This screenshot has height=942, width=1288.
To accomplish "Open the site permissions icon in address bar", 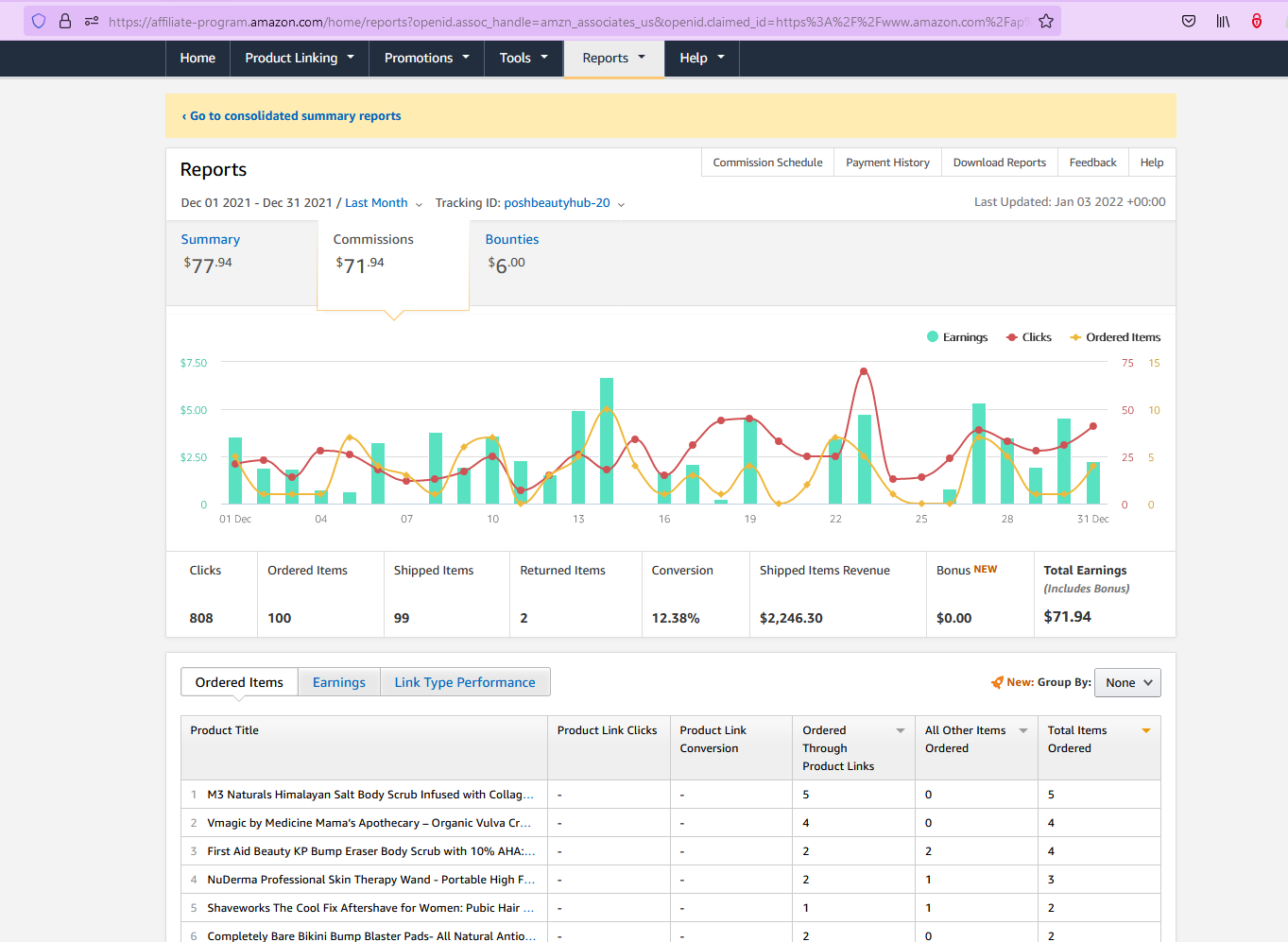I will [92, 21].
